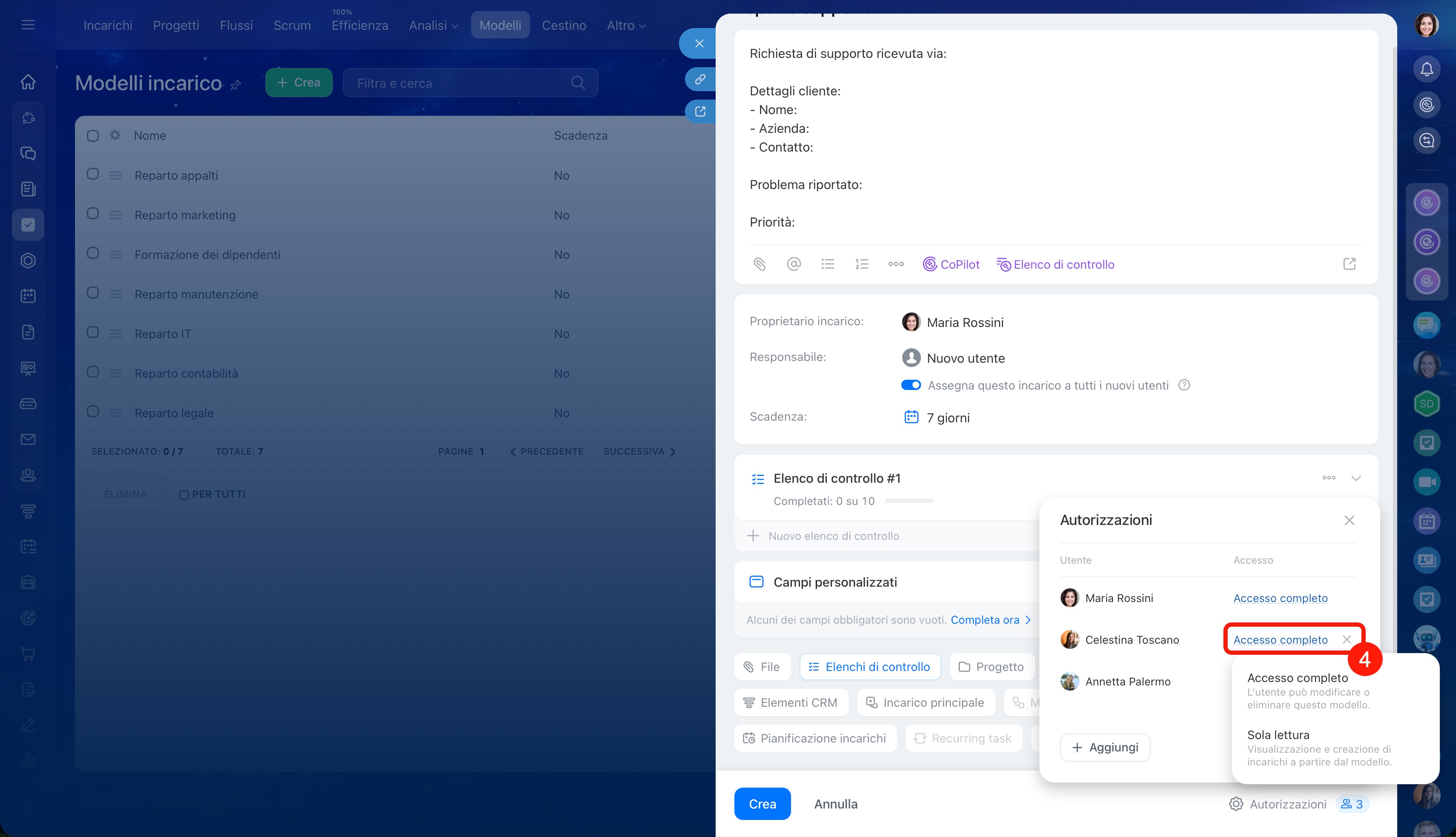1456x837 pixels.
Task: Open the calendar icon in left sidebar
Action: point(28,296)
